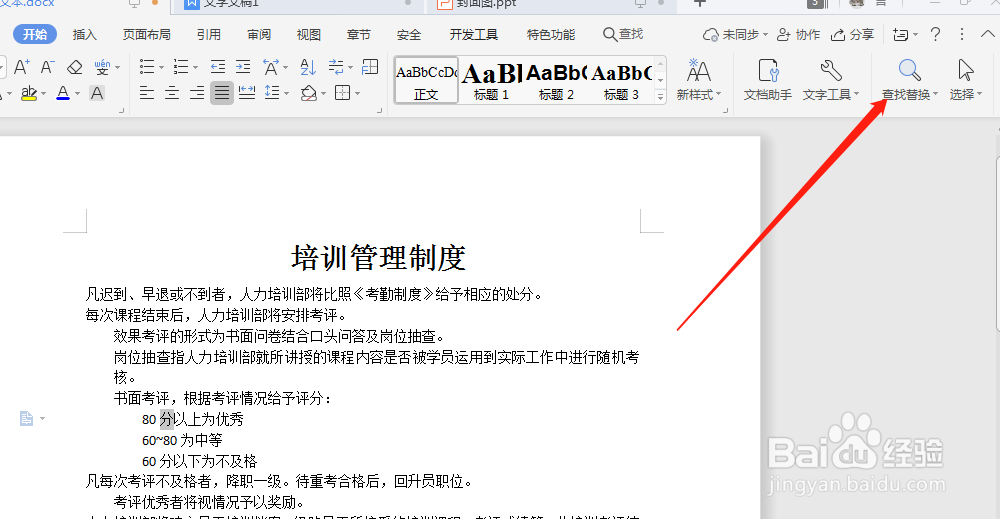The image size is (1000, 519).
Task: Apply a bulleted list
Action: tap(147, 66)
